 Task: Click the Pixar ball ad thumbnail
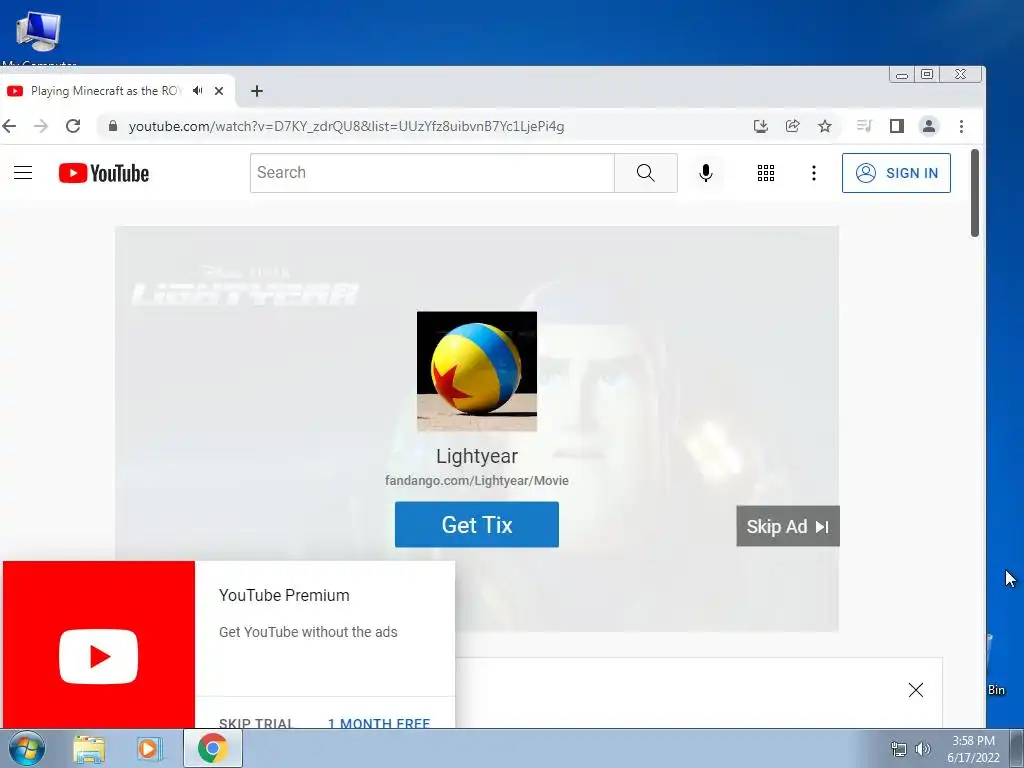click(477, 371)
